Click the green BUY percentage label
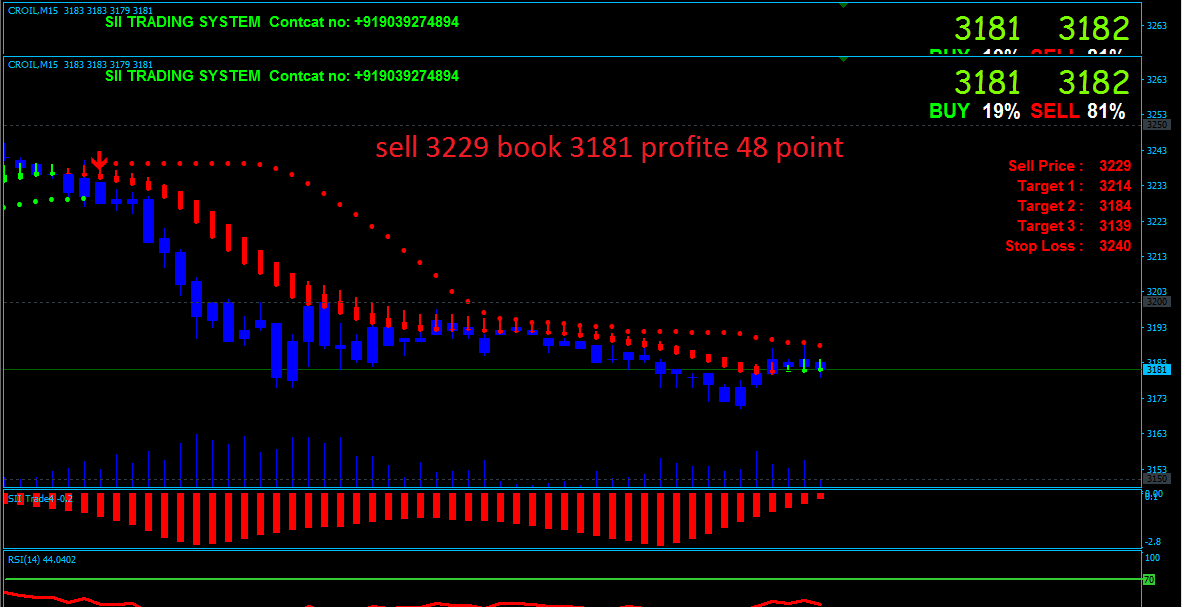1183x607 pixels. [x=949, y=111]
